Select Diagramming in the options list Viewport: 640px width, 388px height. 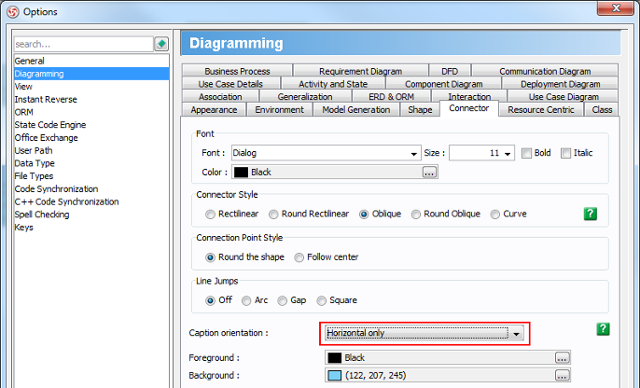click(91, 74)
